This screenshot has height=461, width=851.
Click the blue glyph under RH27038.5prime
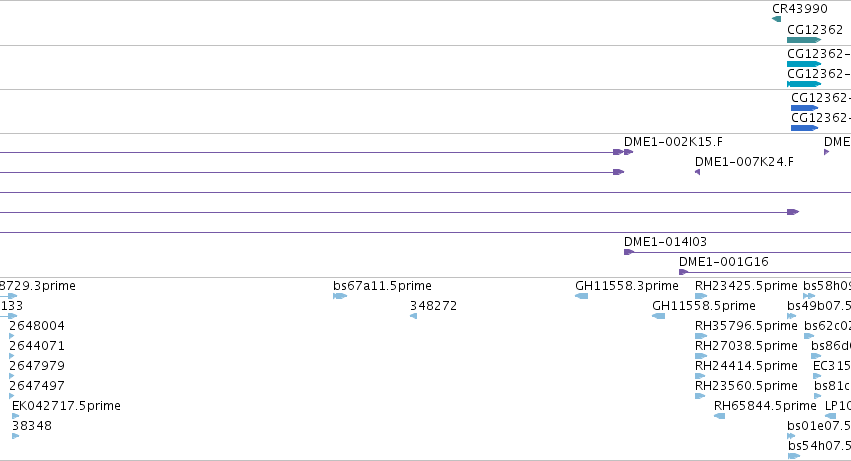tap(701, 356)
